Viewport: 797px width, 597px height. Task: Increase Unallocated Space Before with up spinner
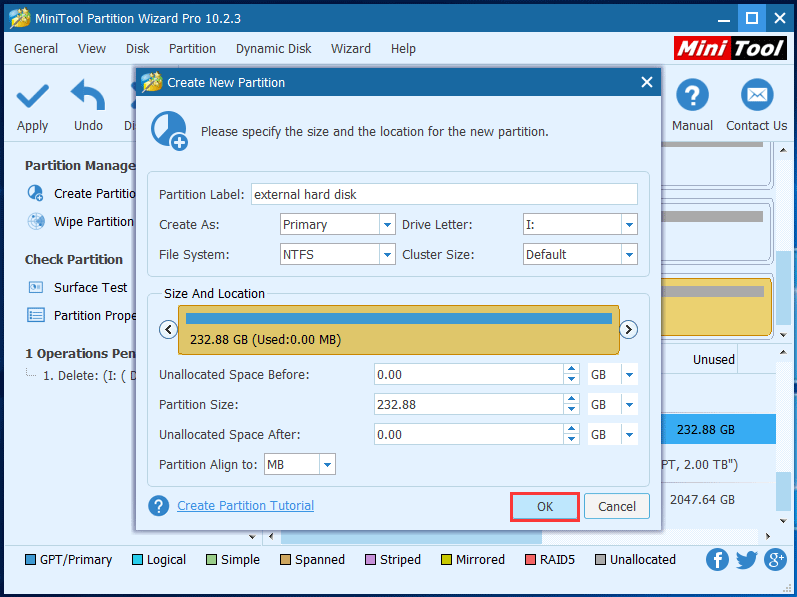pos(572,369)
